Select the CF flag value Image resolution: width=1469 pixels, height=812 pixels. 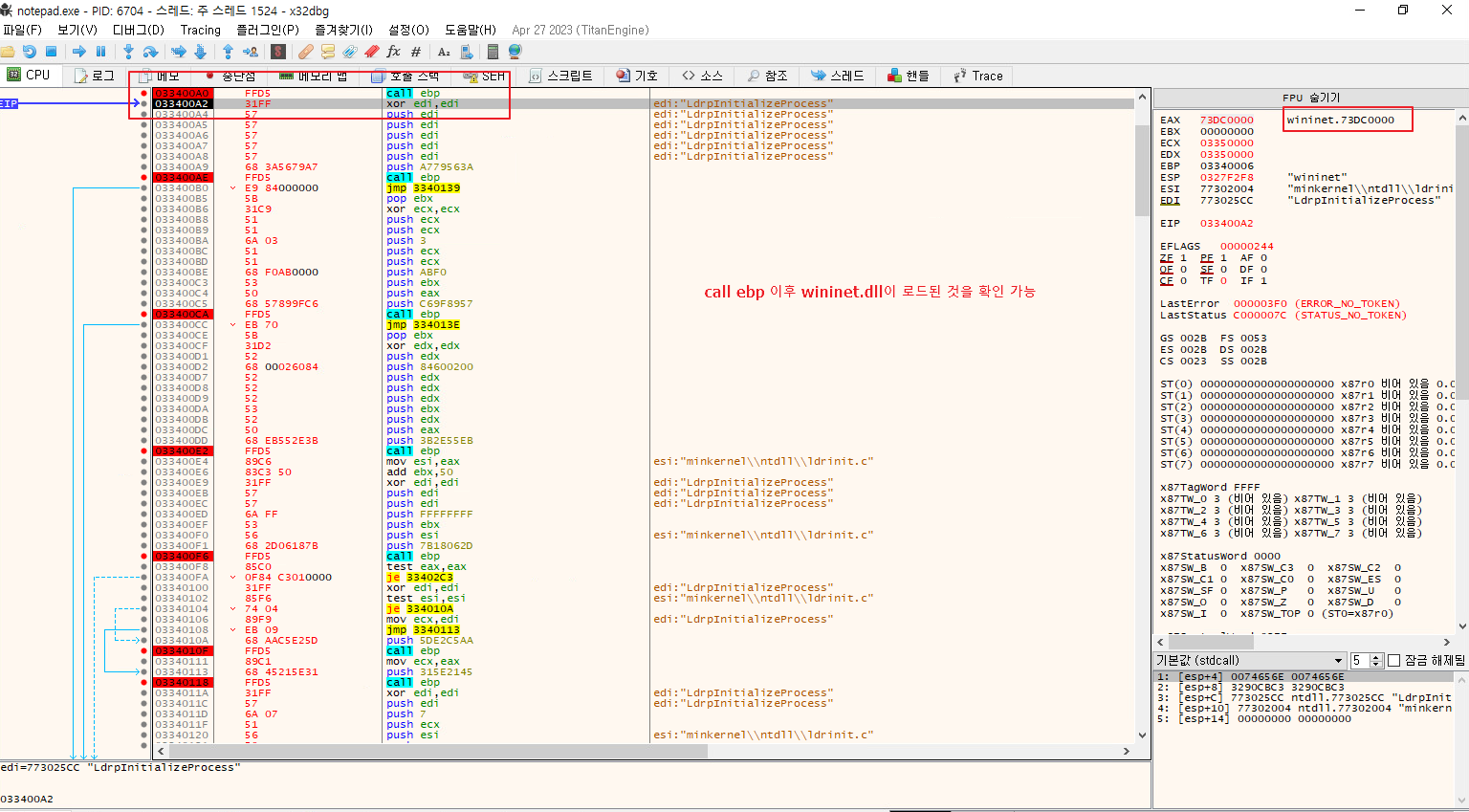1183,281
